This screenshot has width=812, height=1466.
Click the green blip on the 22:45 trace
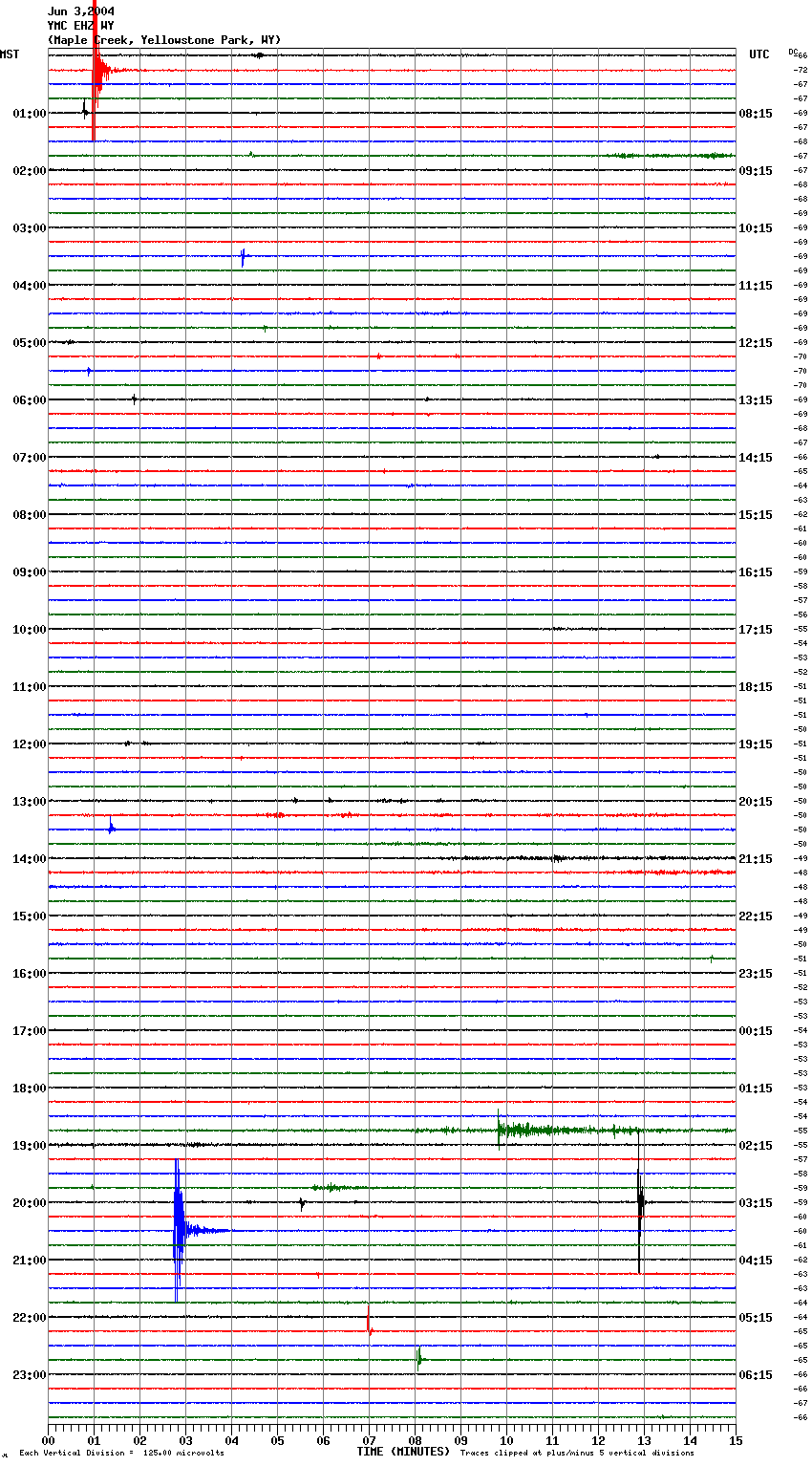pos(418,1358)
